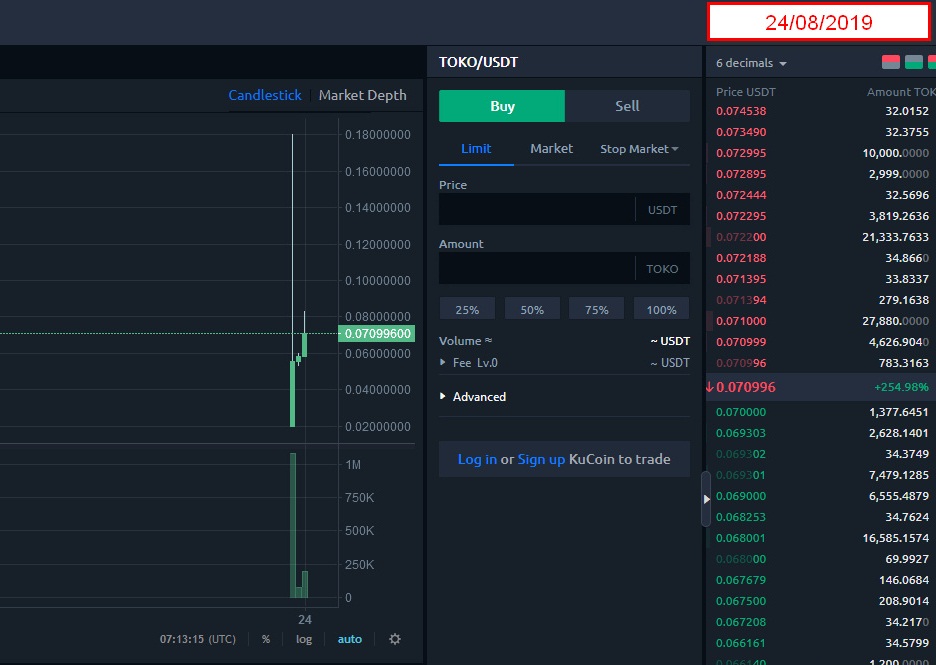Select sell order price 0.072188
The width and height of the screenshot is (936, 665).
[741, 258]
